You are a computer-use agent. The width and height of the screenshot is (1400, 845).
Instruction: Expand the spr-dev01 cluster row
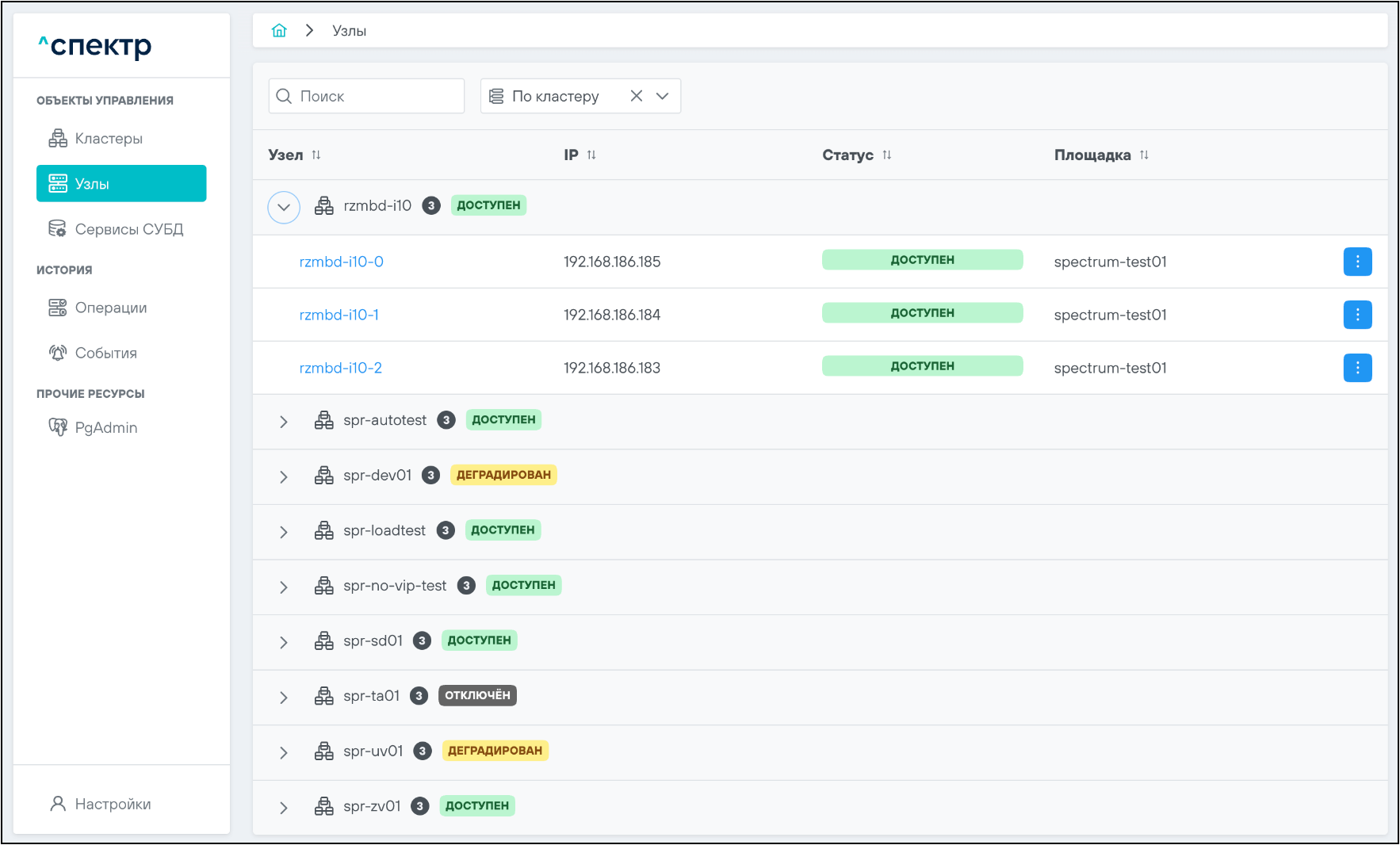pyautogui.click(x=284, y=477)
